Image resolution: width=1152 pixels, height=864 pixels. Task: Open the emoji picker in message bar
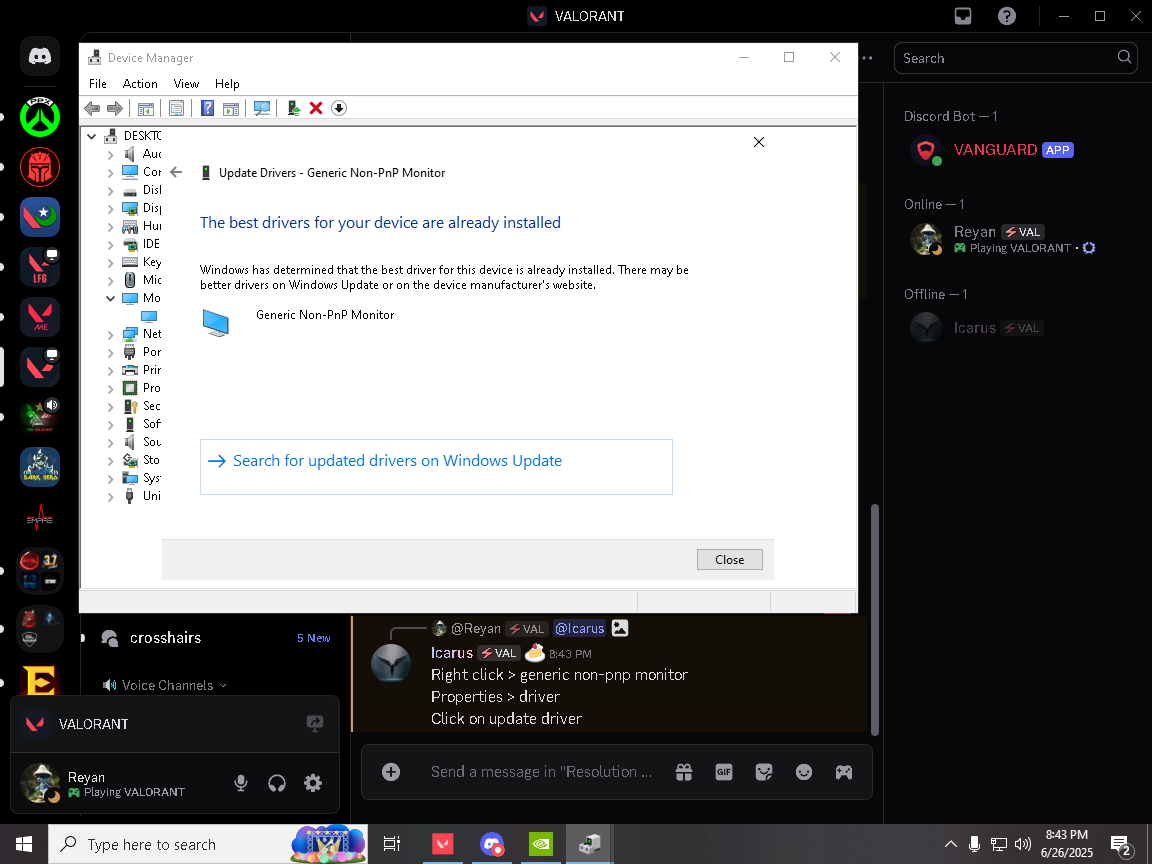804,772
